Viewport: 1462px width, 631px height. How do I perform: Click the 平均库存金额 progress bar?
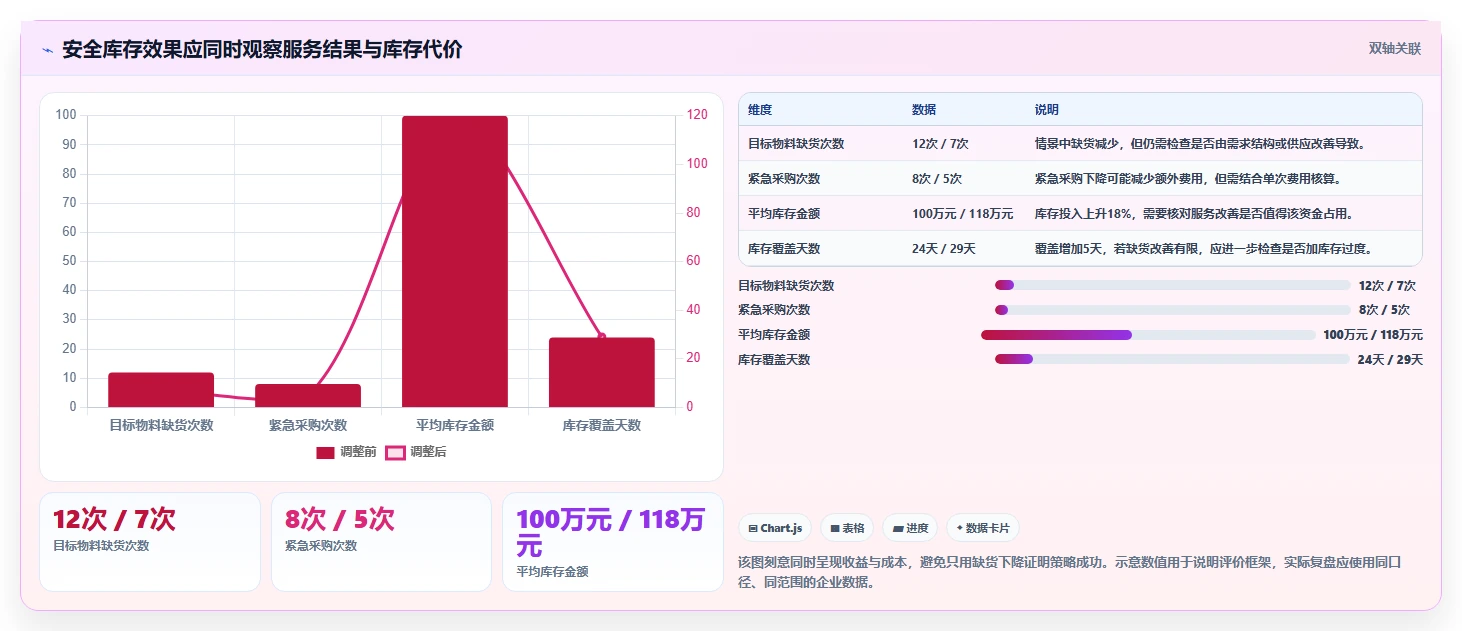[1148, 335]
